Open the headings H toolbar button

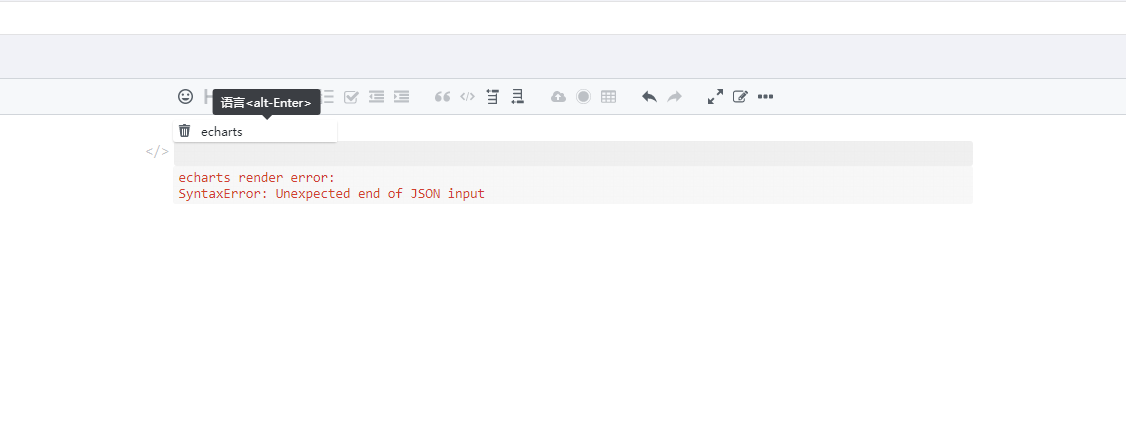[208, 96]
